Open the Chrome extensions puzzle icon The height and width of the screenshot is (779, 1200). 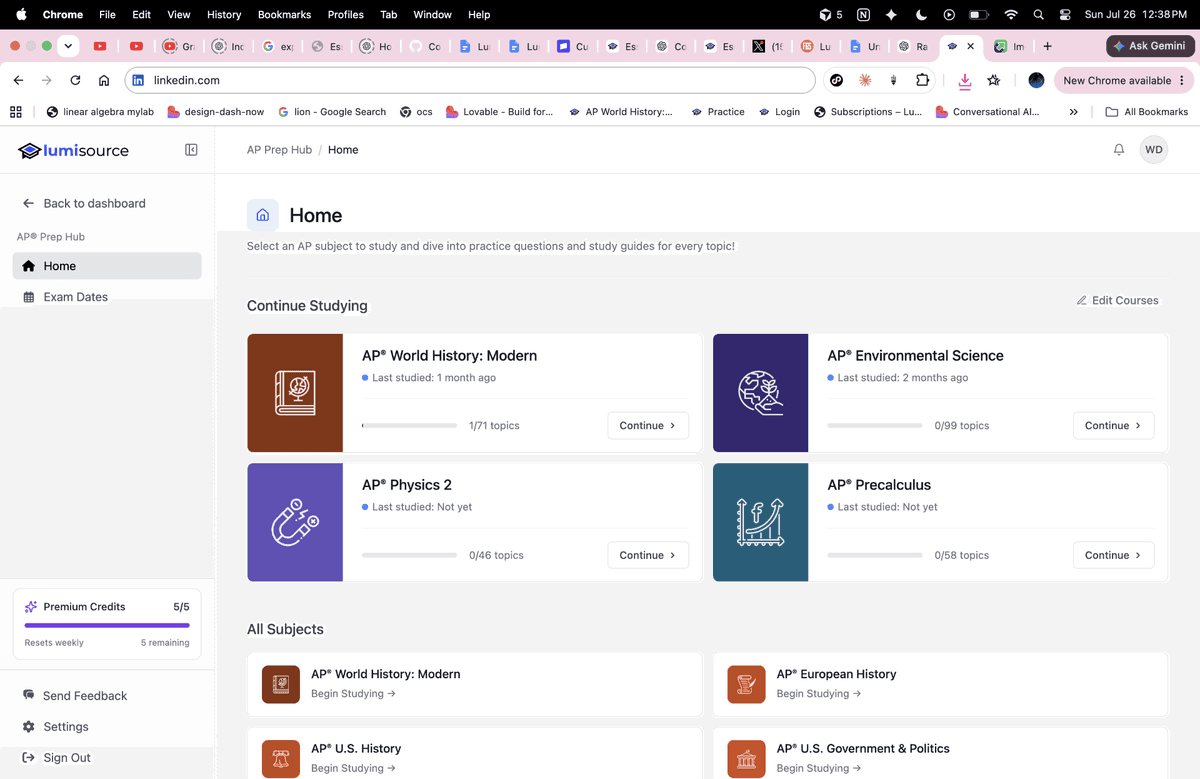(923, 80)
